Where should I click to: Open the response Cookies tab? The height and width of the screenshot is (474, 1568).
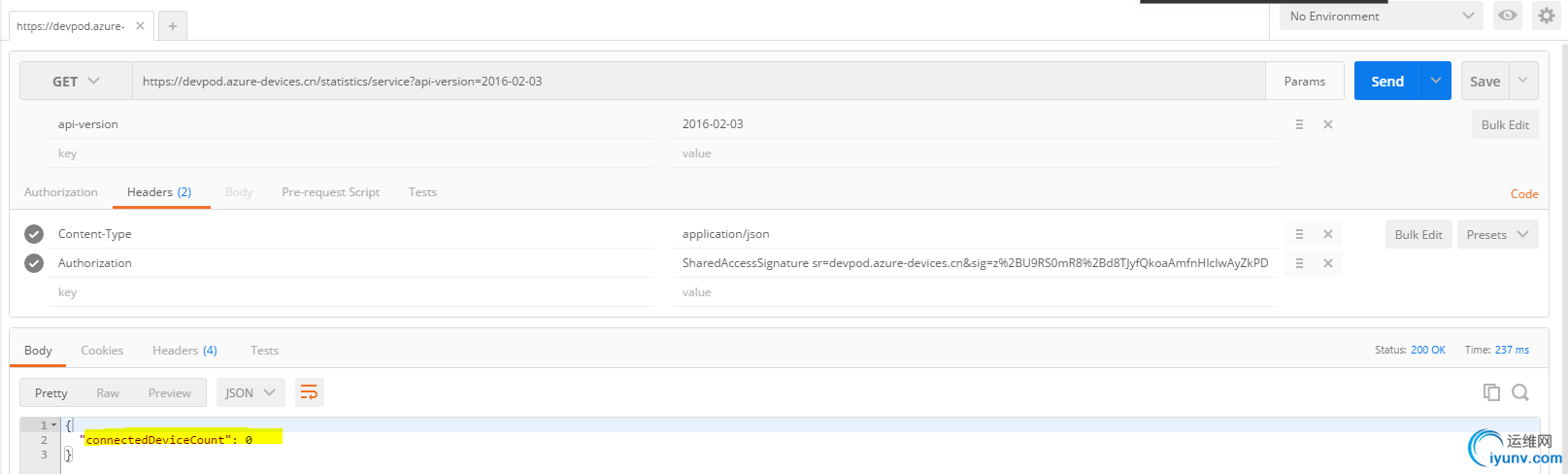point(102,351)
